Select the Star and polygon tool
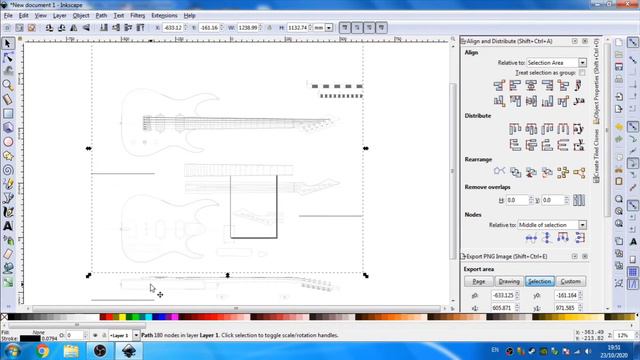Screen dimensions: 640x360 tap(8, 156)
